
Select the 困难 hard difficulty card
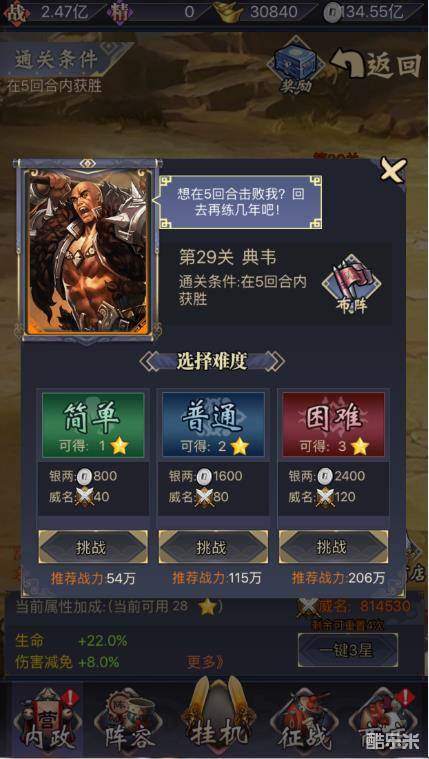coord(333,425)
